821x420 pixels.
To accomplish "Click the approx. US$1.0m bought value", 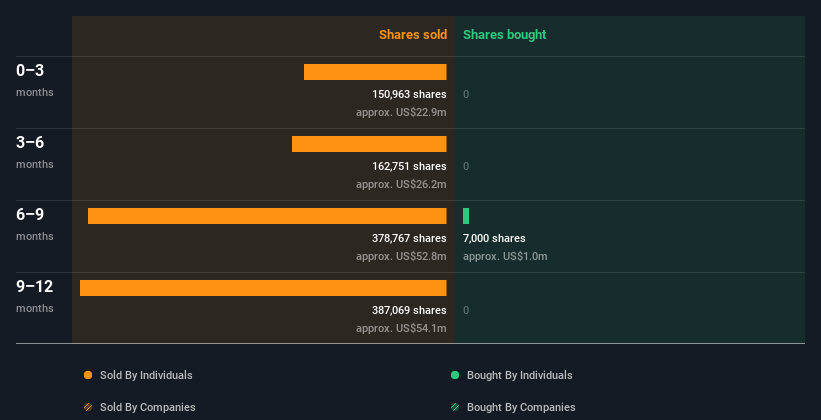I will (x=505, y=257).
